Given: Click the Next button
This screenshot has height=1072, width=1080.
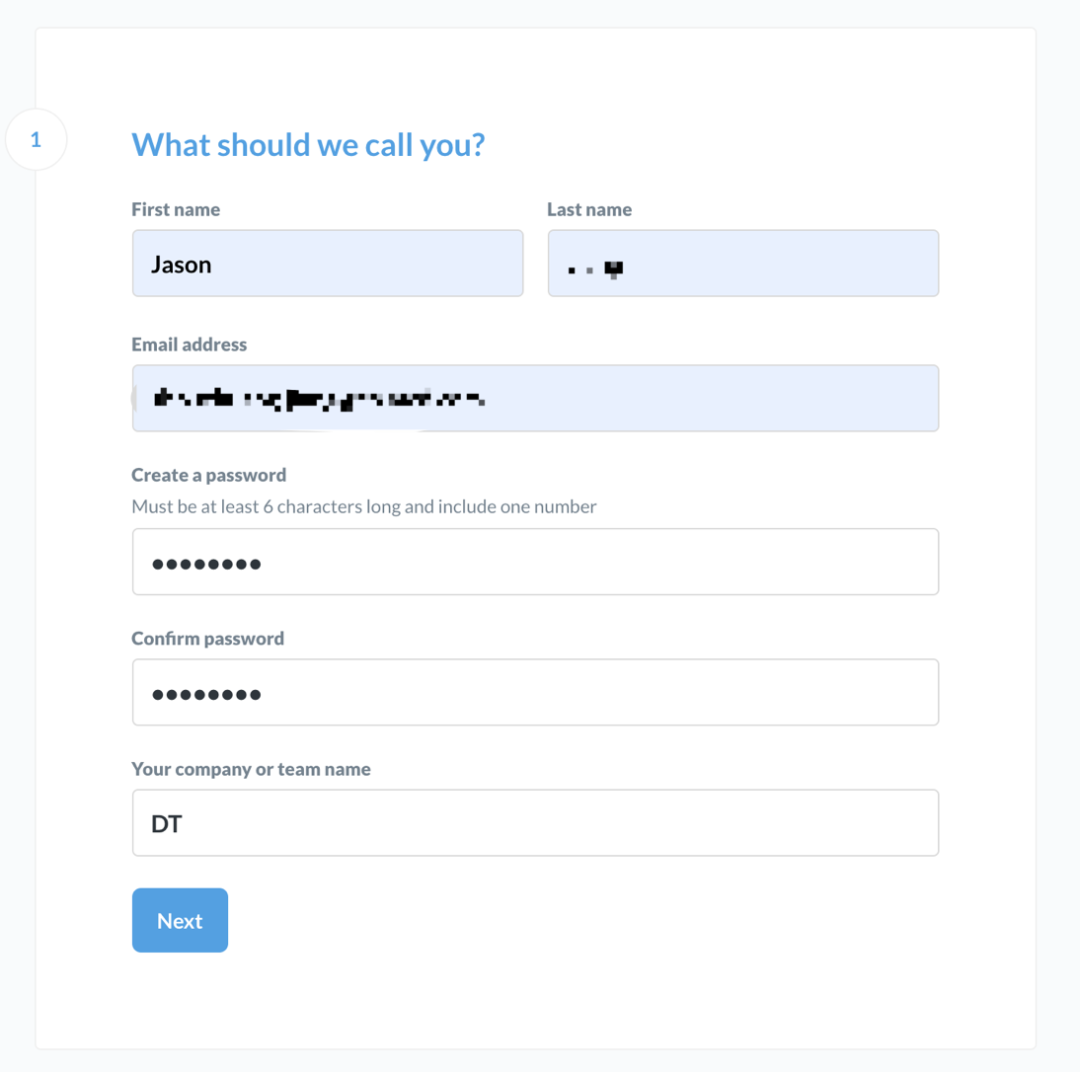Looking at the screenshot, I should pyautogui.click(x=180, y=920).
